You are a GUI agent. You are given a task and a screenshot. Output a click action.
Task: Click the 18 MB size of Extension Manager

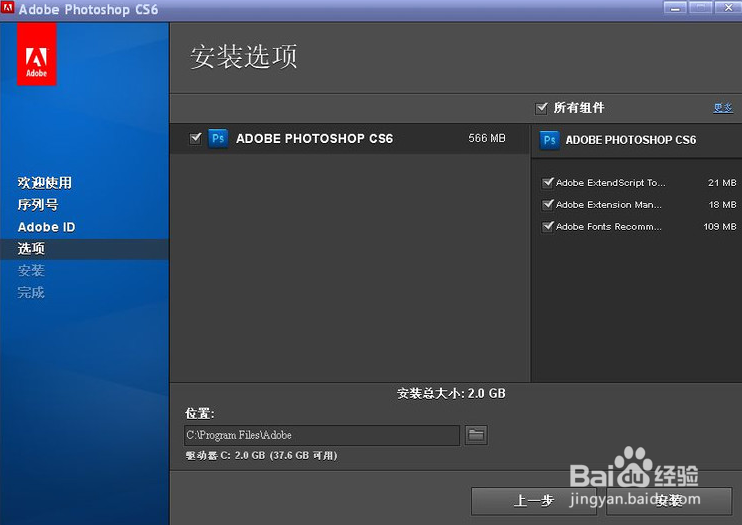(722, 205)
